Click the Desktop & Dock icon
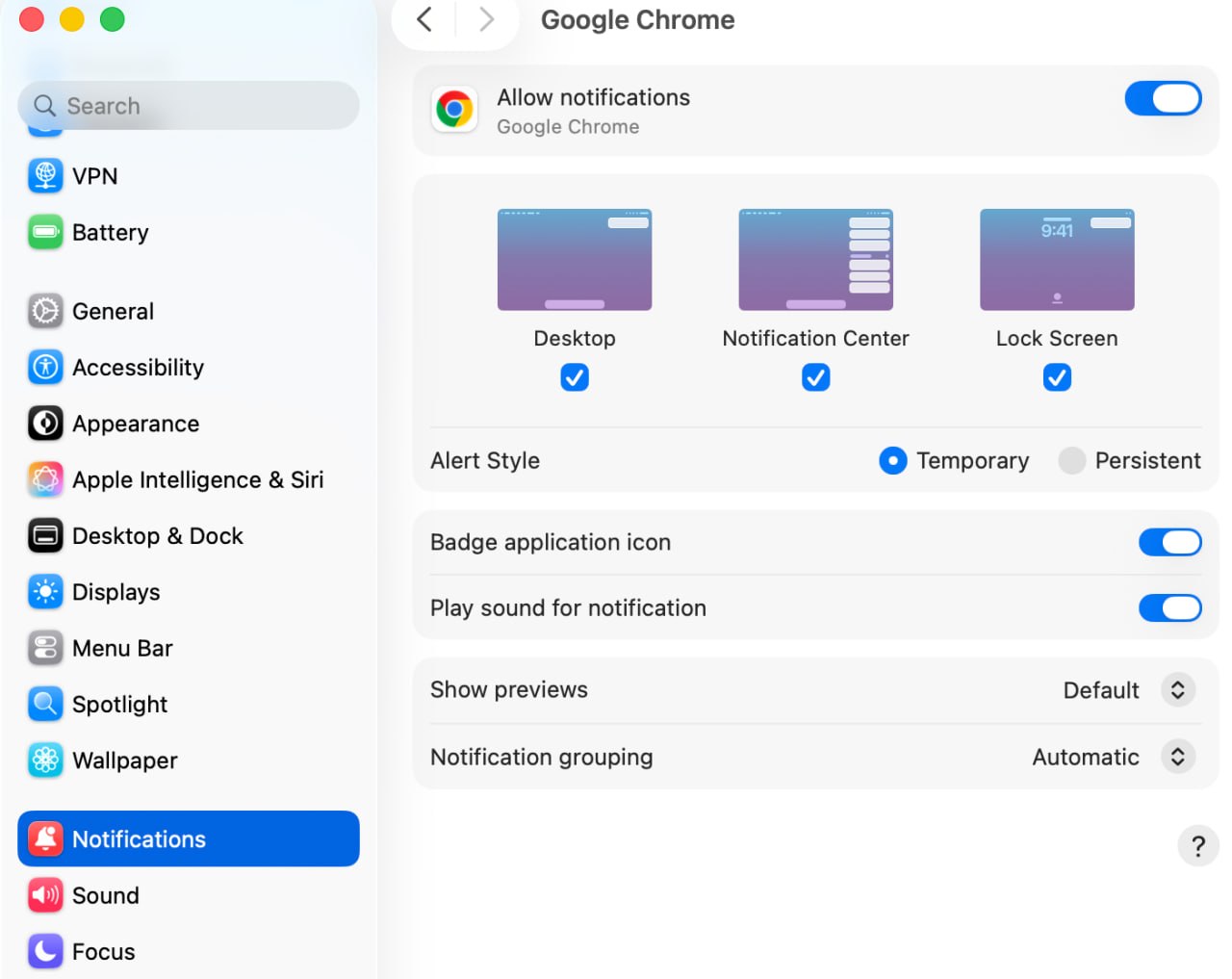Image resolution: width=1232 pixels, height=979 pixels. [x=45, y=535]
